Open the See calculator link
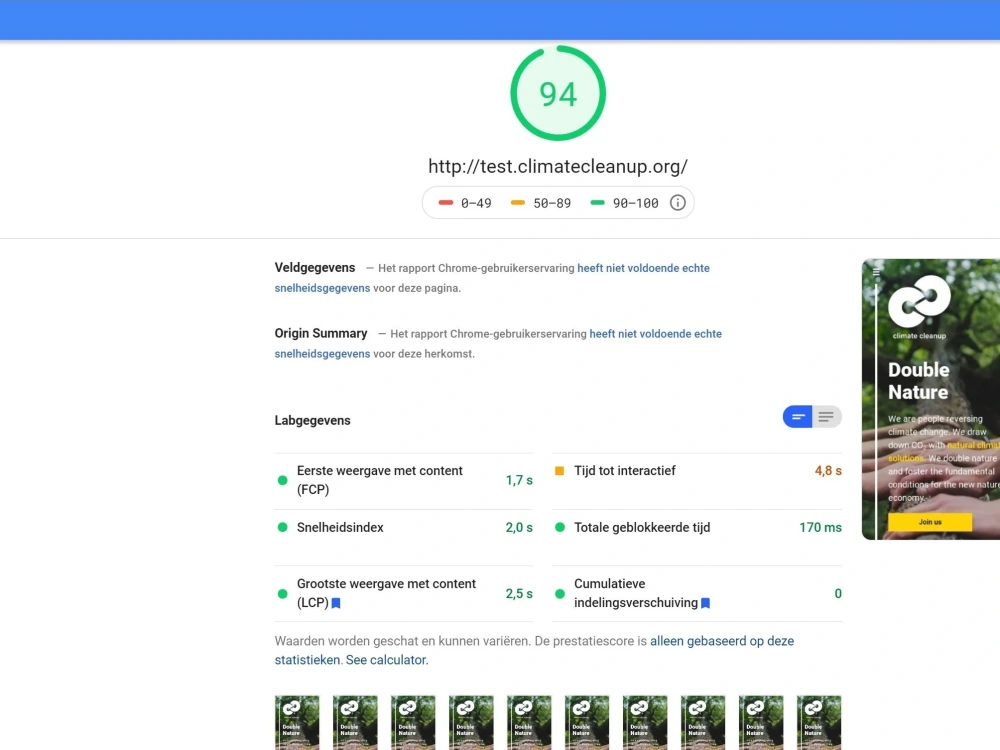This screenshot has width=1000, height=750. coord(386,660)
